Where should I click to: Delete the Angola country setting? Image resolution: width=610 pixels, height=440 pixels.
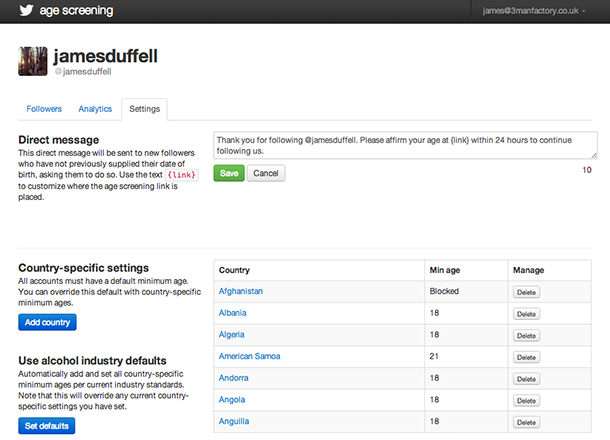coord(527,400)
